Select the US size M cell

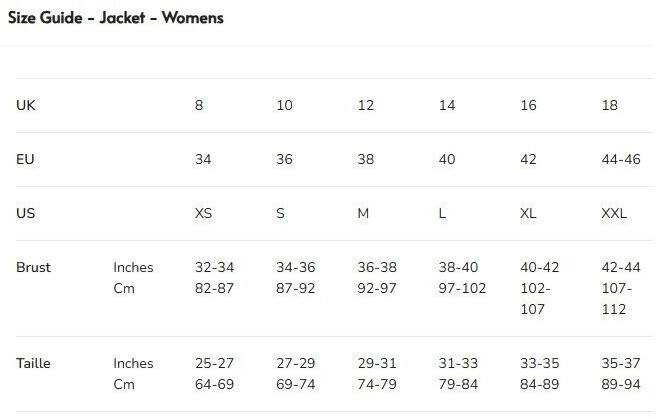point(363,214)
